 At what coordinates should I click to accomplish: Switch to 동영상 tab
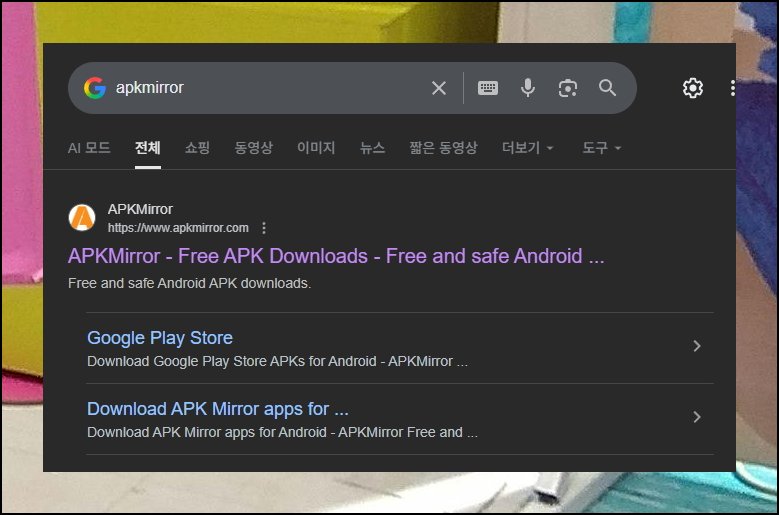pos(253,147)
